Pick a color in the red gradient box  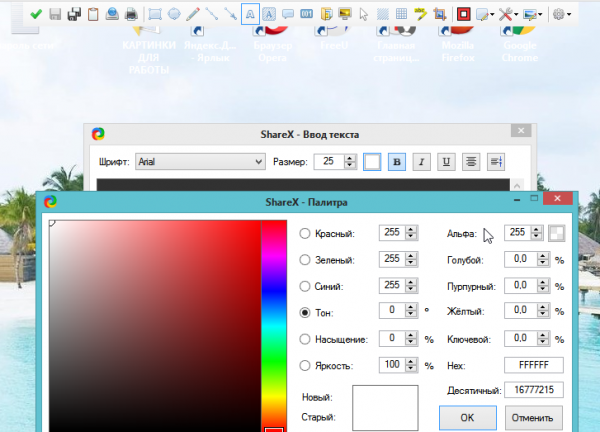[x=155, y=326]
